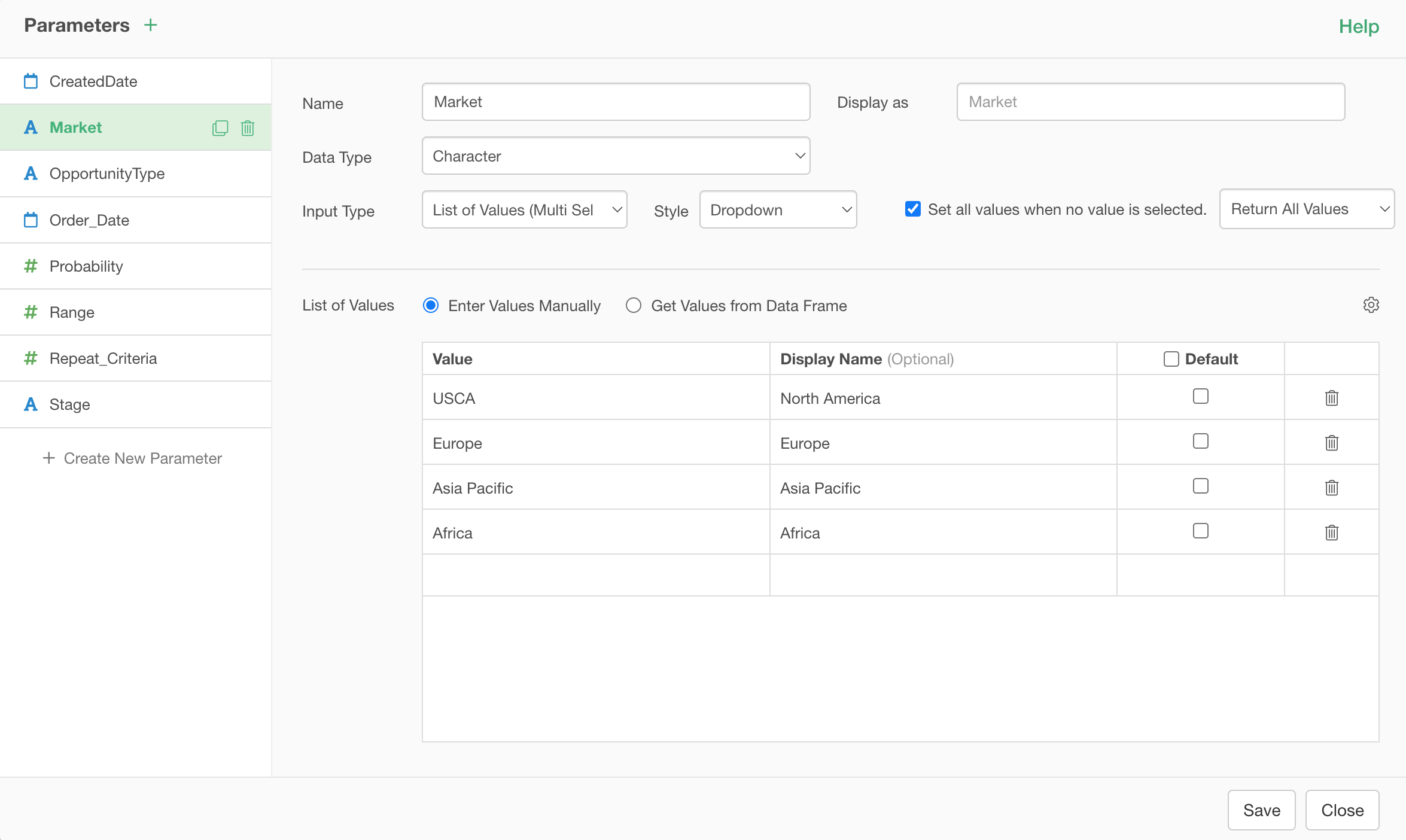Open the List of Values gear settings
1406x840 pixels.
click(1371, 305)
